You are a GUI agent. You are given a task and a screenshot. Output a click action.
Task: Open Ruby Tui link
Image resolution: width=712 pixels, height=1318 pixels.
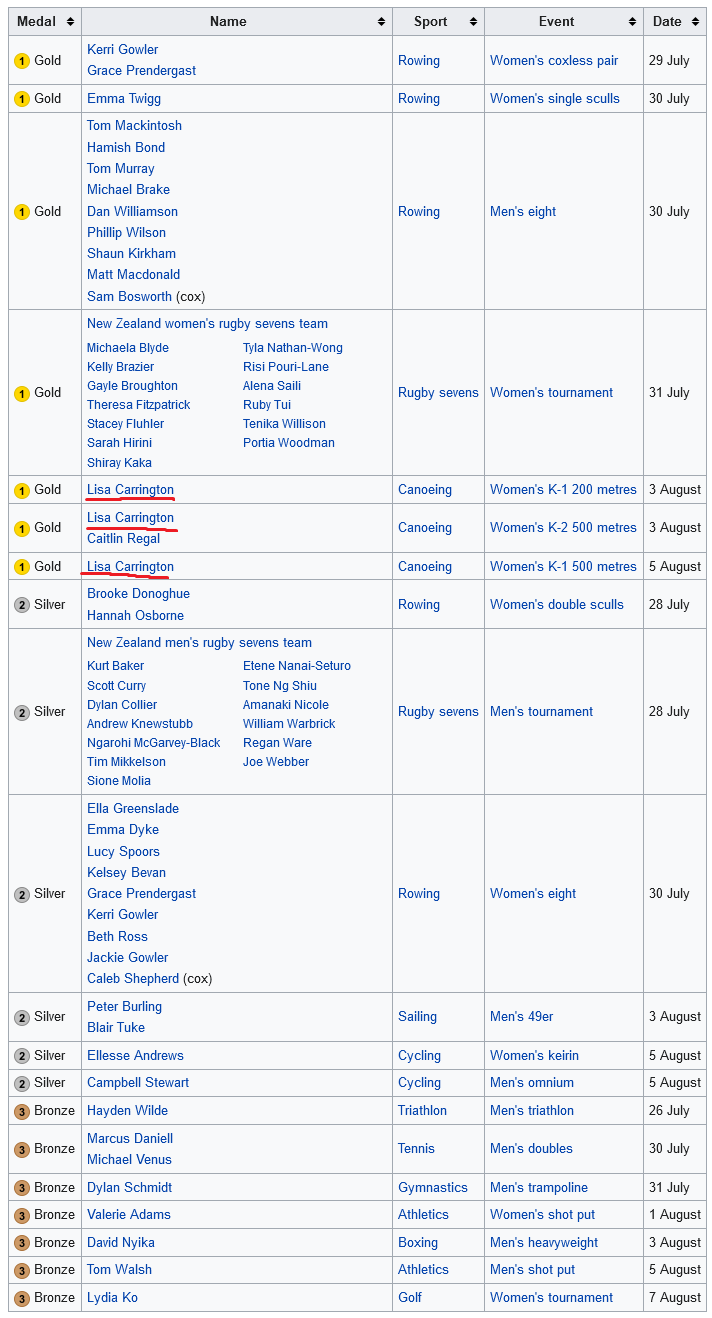tap(267, 404)
